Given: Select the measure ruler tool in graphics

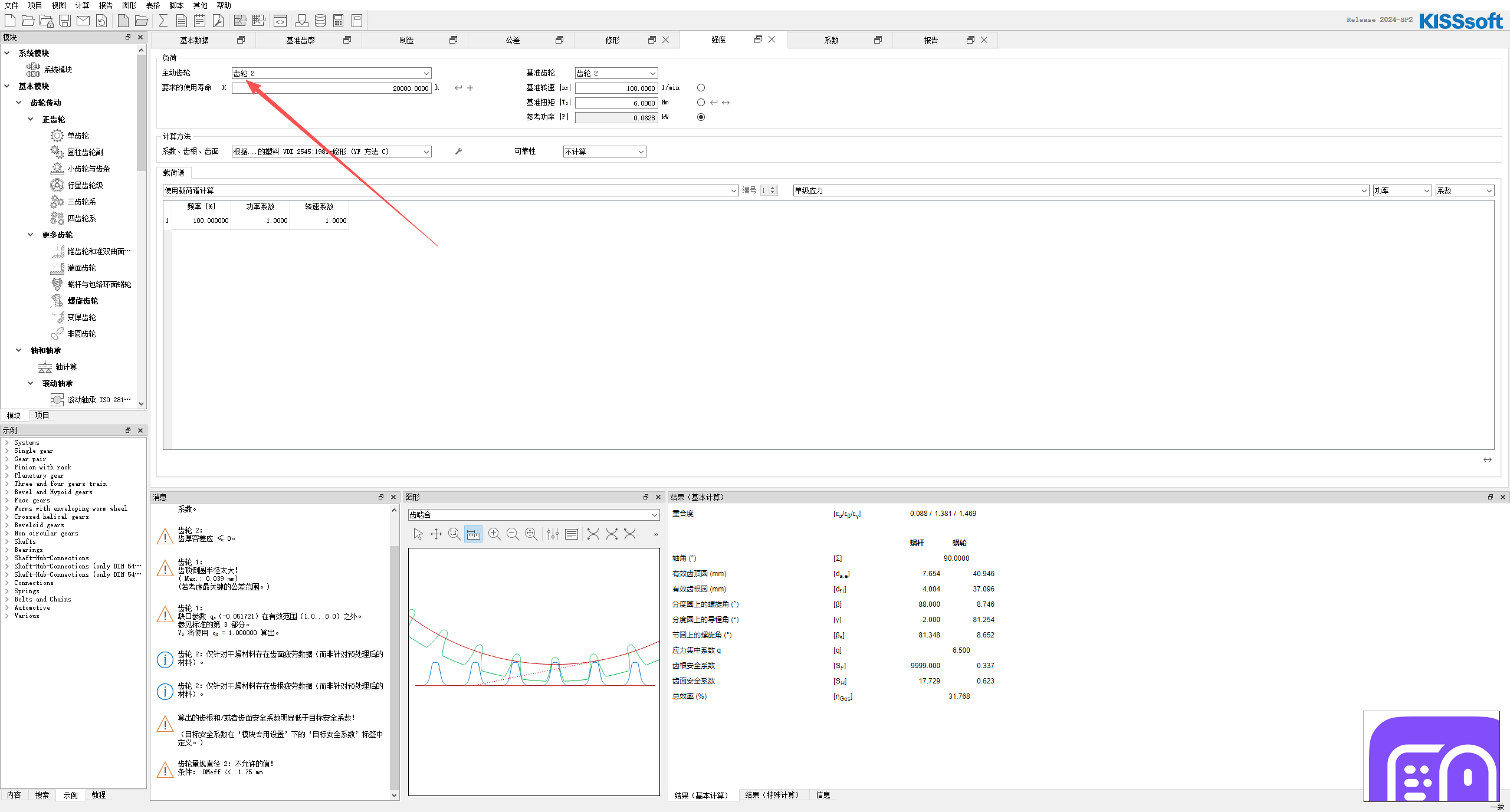Looking at the screenshot, I should (x=473, y=534).
